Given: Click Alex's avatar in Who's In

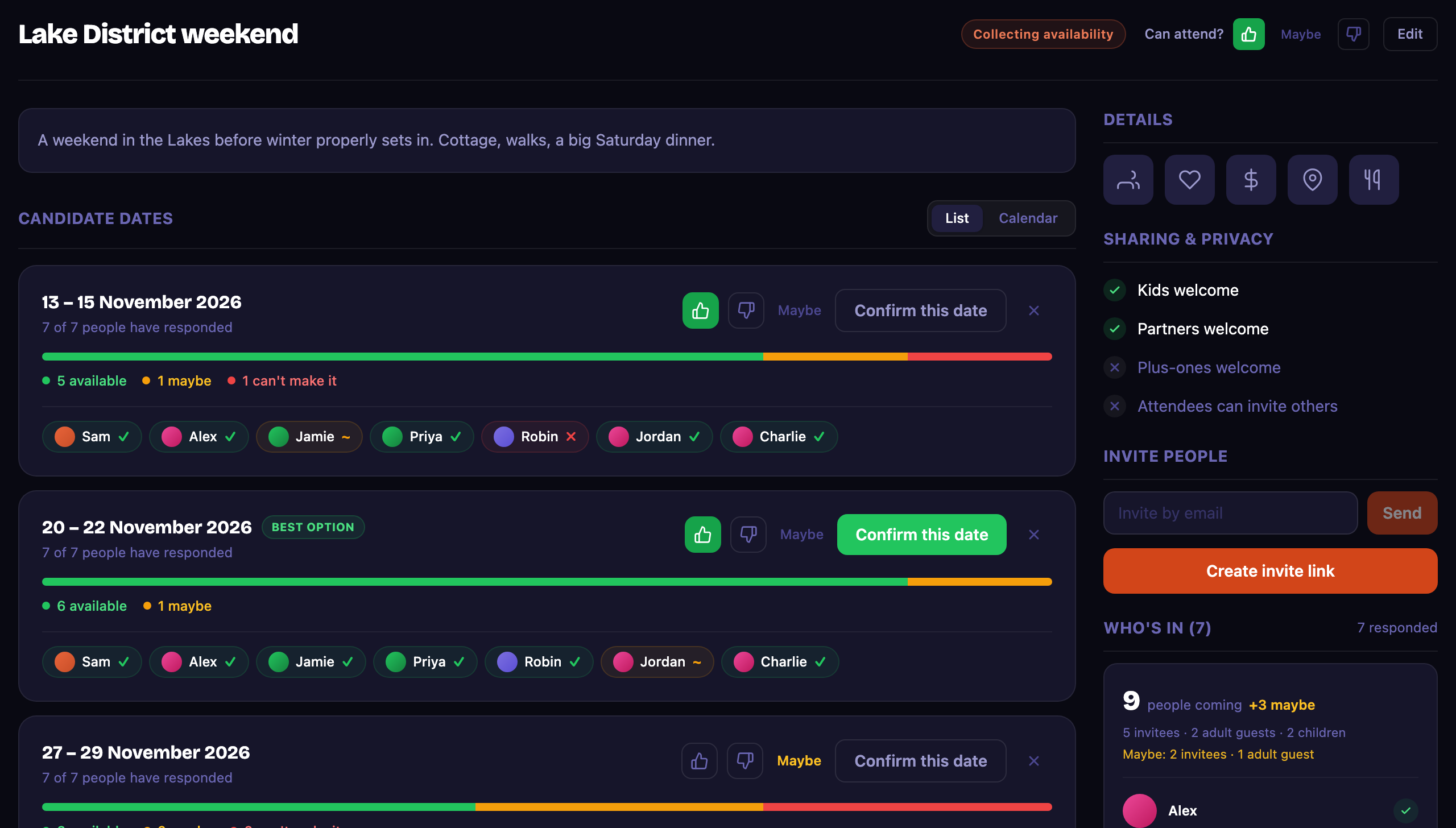Looking at the screenshot, I should (x=1139, y=811).
